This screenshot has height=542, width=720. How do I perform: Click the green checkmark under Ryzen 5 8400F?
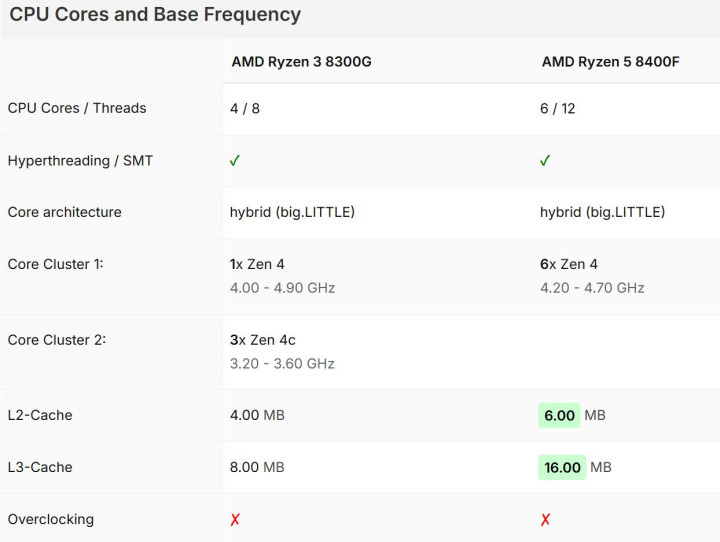click(545, 160)
